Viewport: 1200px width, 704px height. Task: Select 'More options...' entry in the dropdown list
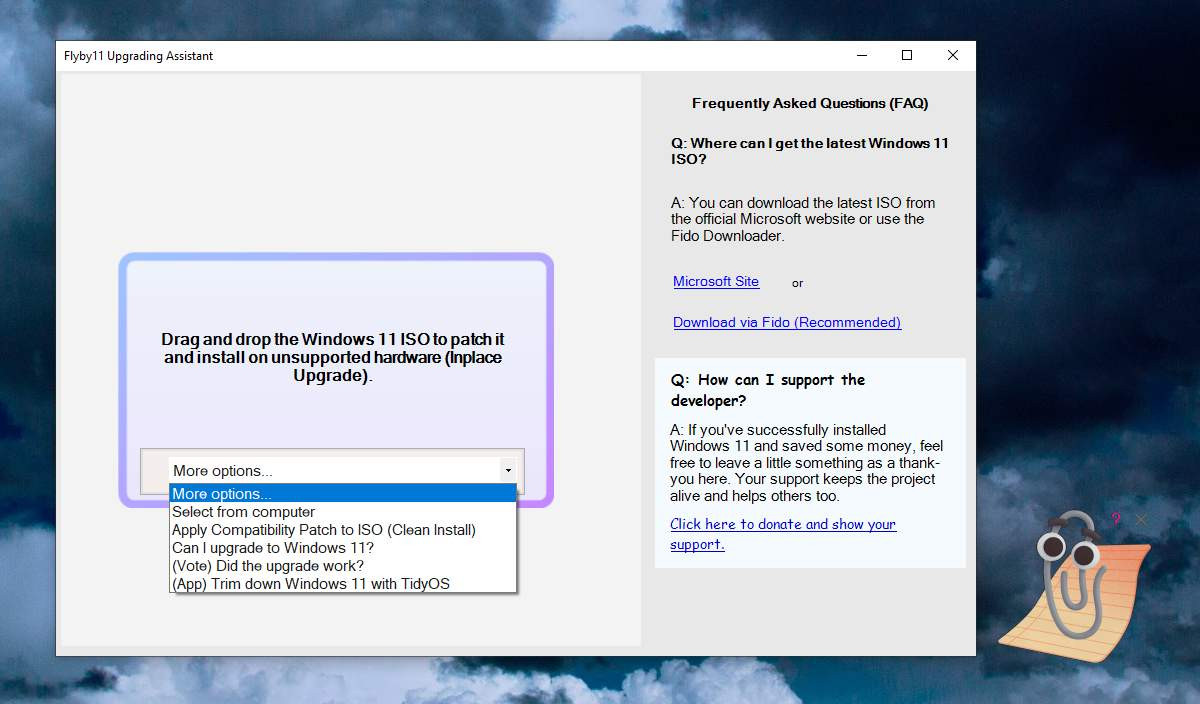pos(343,494)
